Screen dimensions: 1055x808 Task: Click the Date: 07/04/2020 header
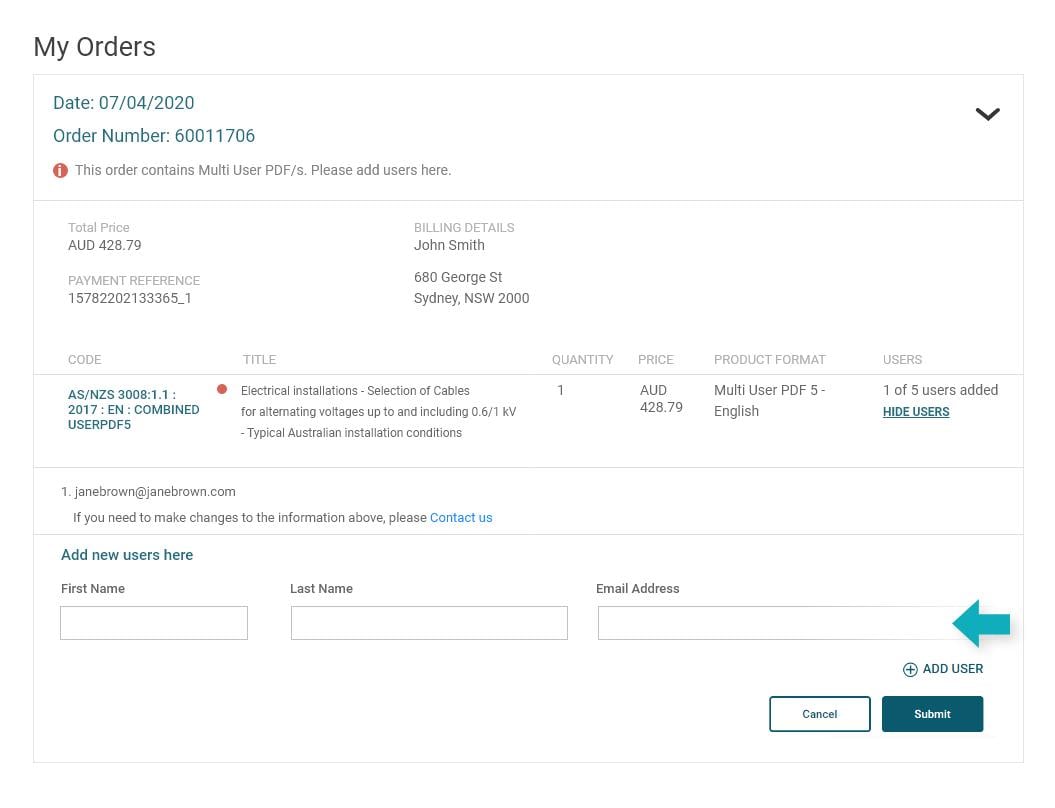[124, 102]
